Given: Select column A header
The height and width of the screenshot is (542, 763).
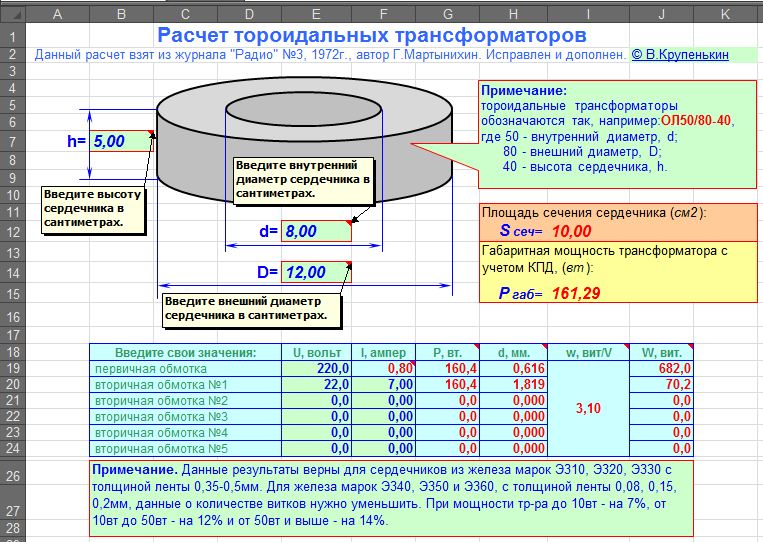Looking at the screenshot, I should (57, 15).
